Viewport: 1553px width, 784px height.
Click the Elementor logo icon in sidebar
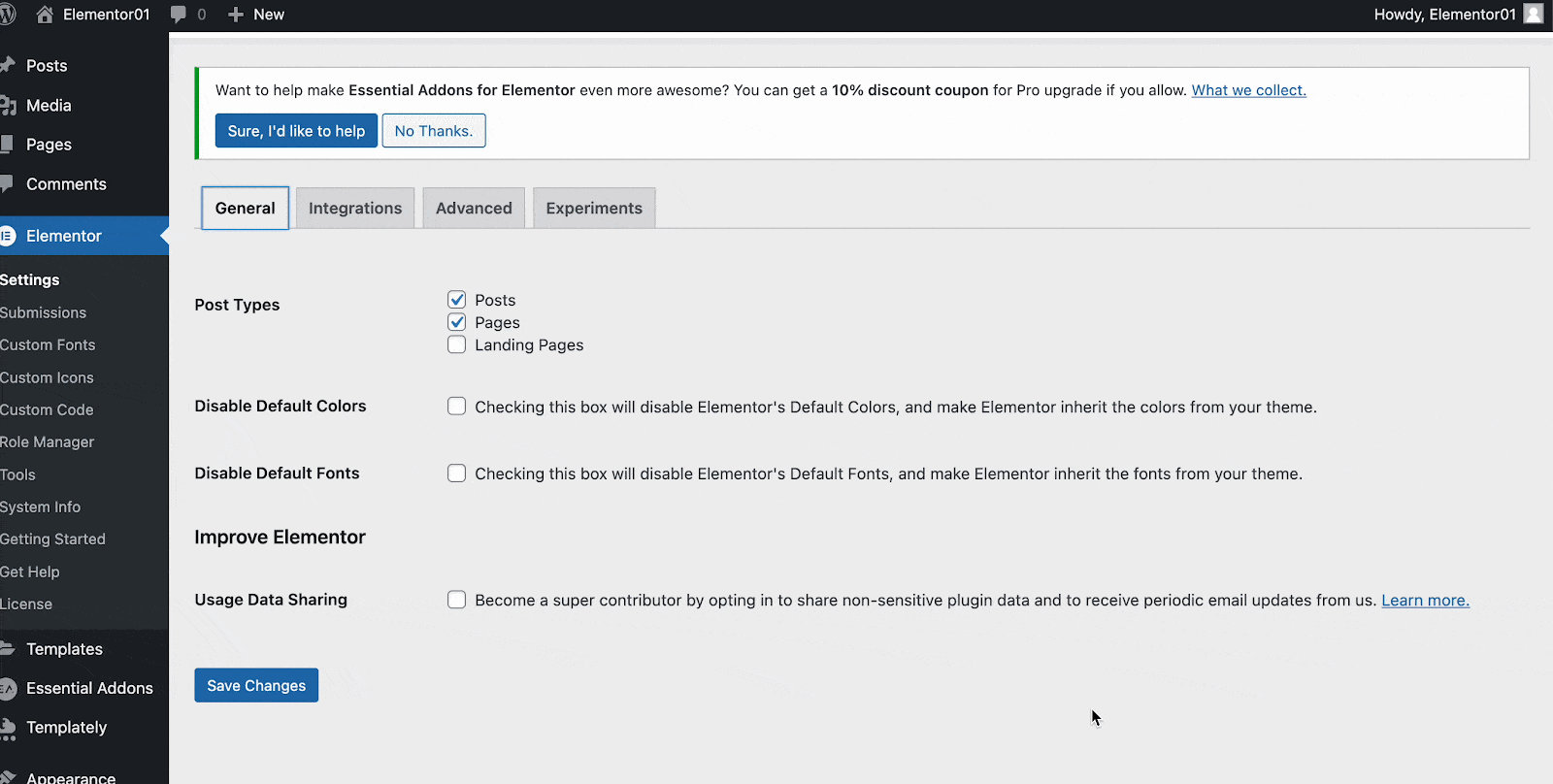click(x=8, y=236)
